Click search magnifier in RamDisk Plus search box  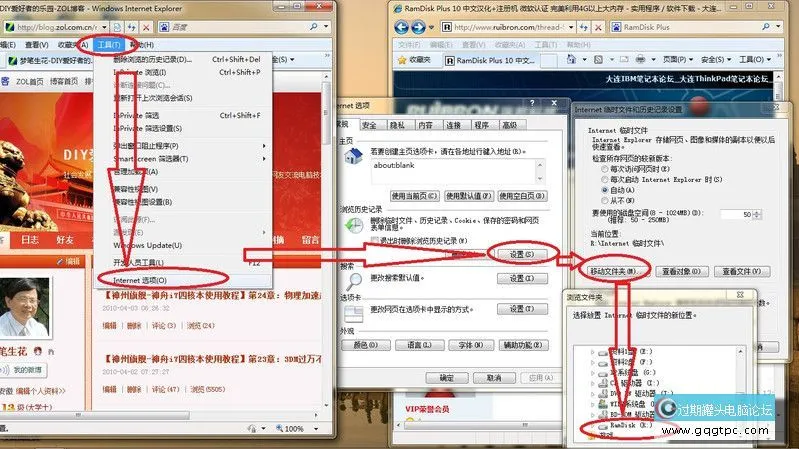click(766, 27)
